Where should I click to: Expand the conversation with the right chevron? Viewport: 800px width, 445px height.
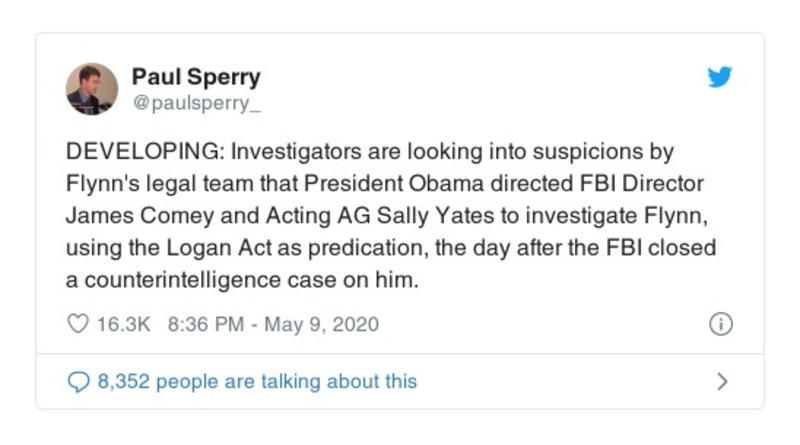pyautogui.click(x=723, y=381)
